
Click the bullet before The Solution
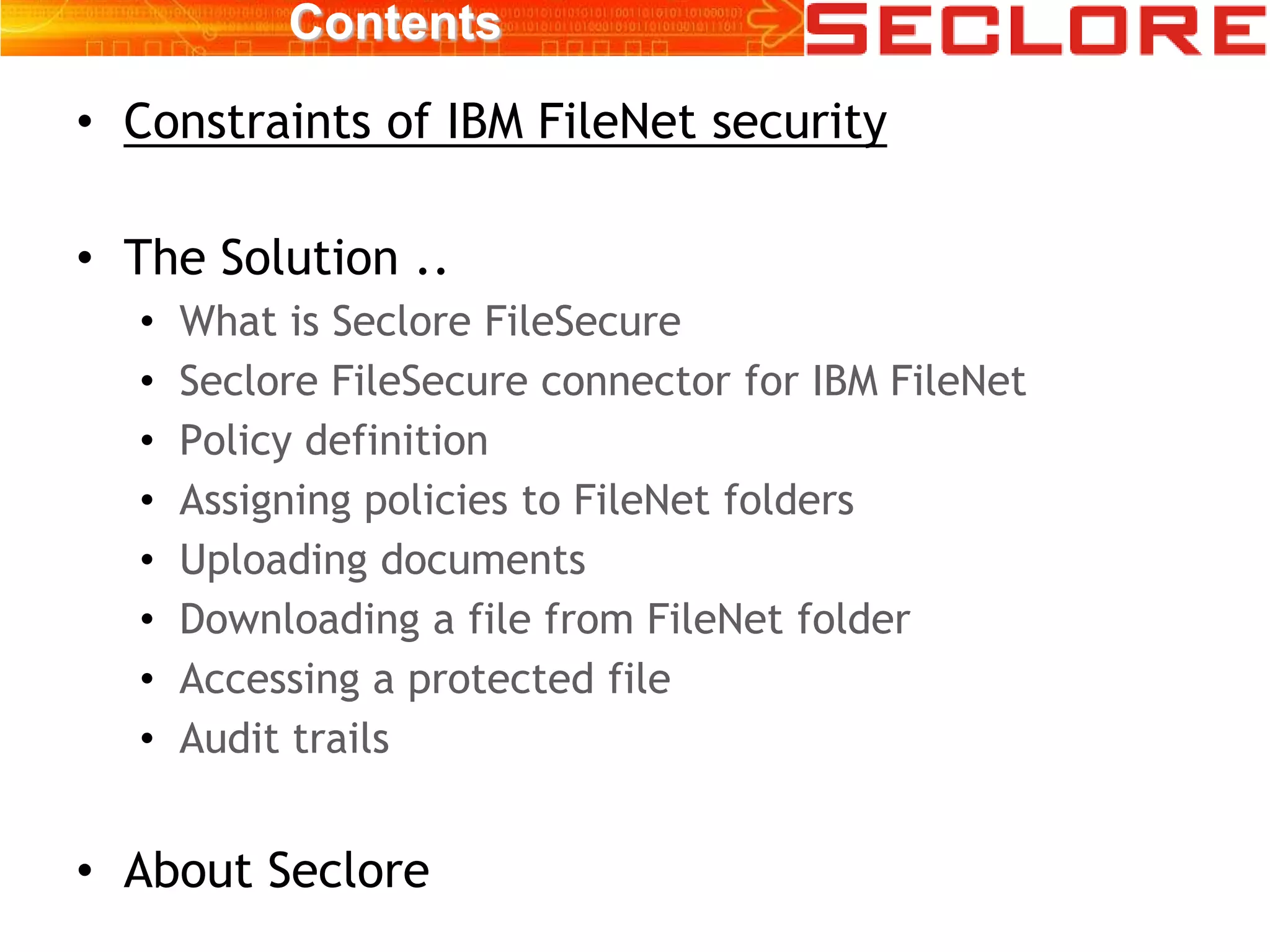[85, 257]
